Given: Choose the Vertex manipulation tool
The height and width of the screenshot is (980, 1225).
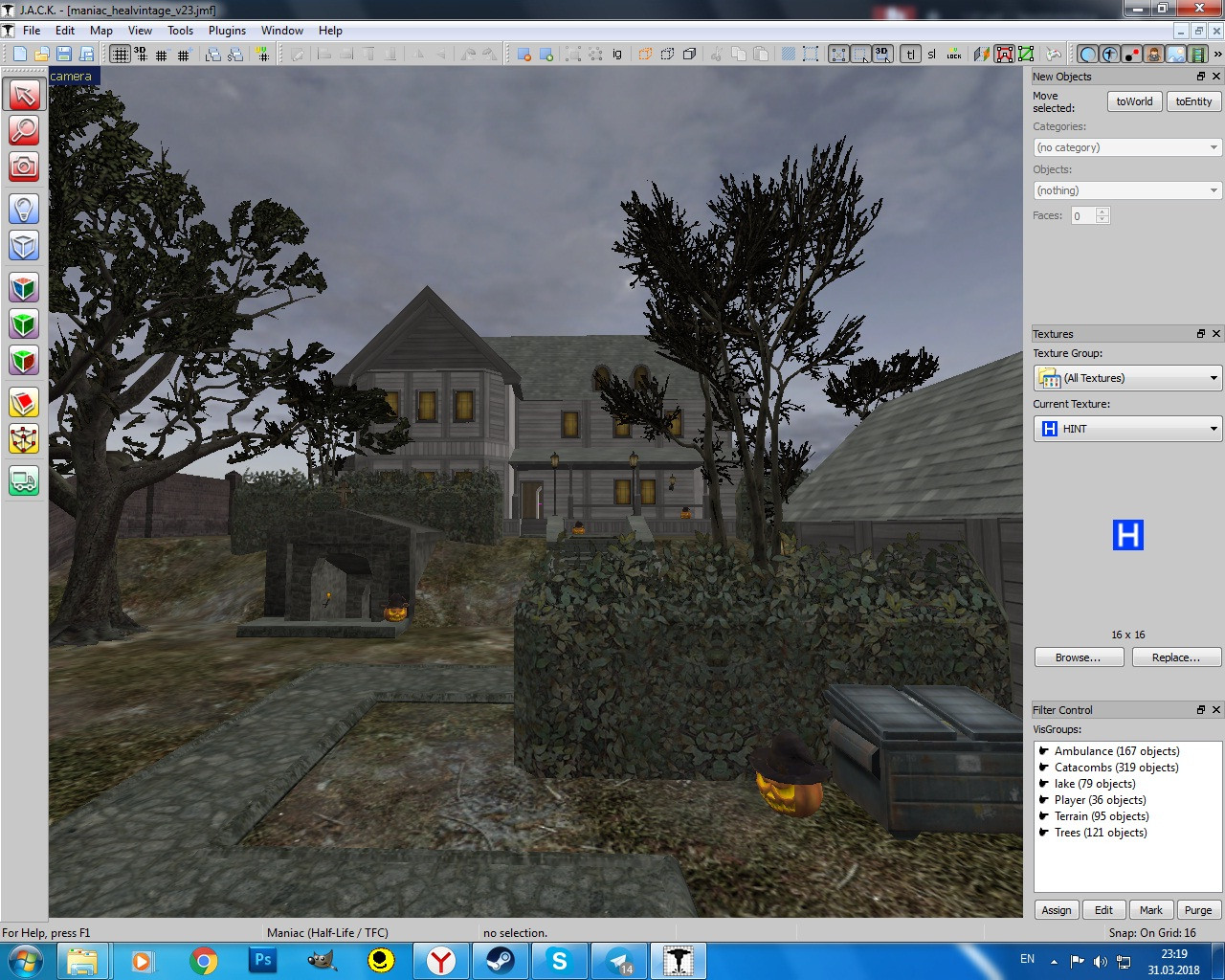Looking at the screenshot, I should pos(24,439).
